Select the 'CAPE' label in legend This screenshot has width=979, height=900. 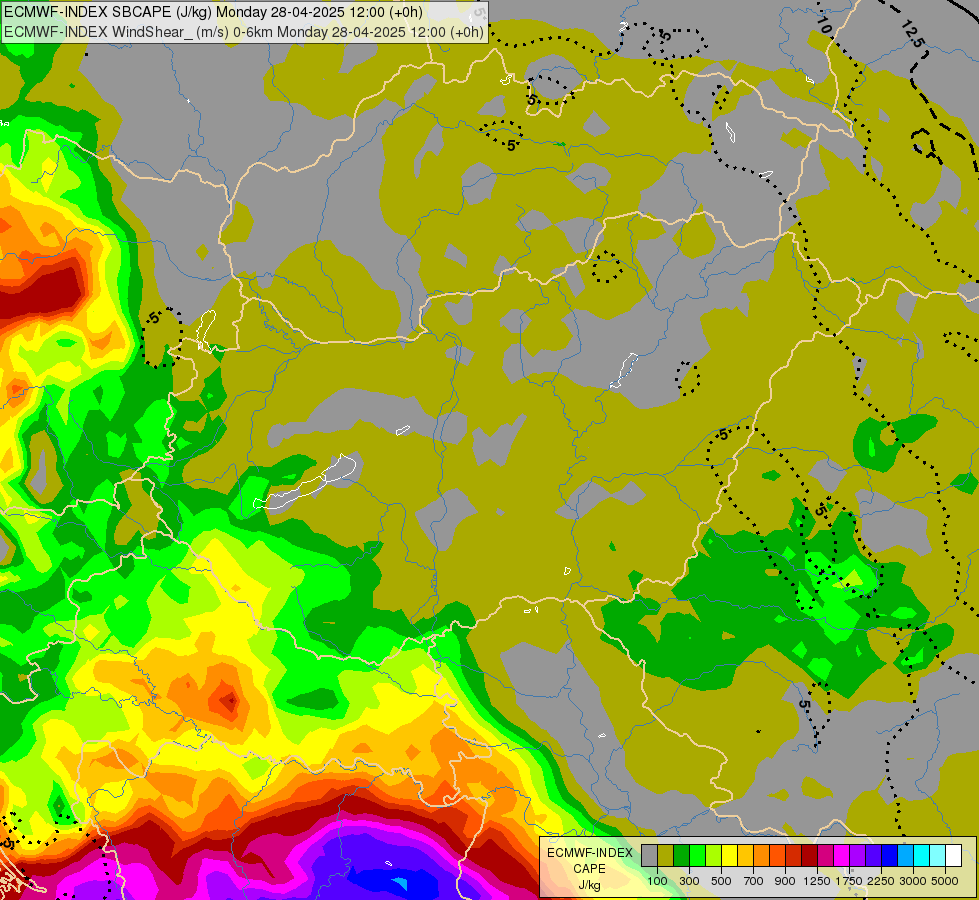(x=589, y=869)
